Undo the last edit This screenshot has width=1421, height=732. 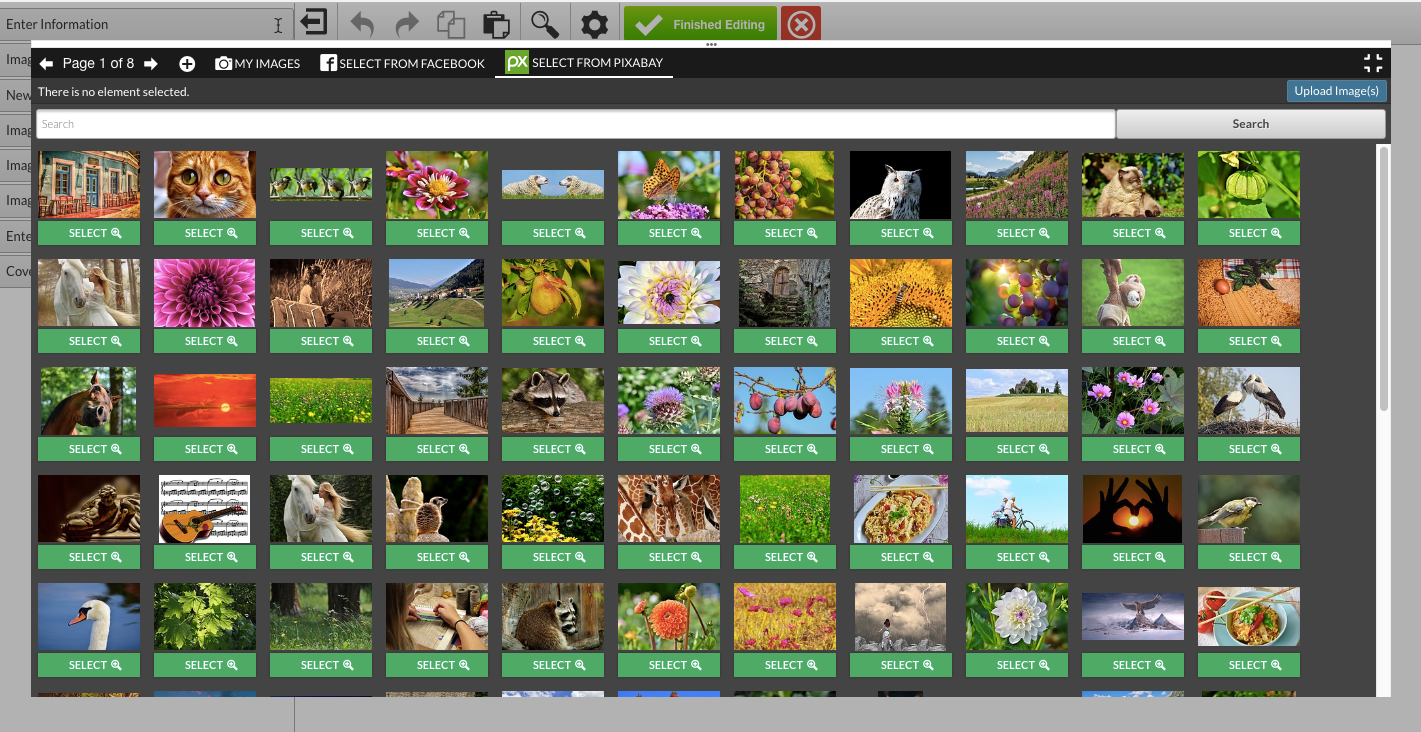[362, 24]
